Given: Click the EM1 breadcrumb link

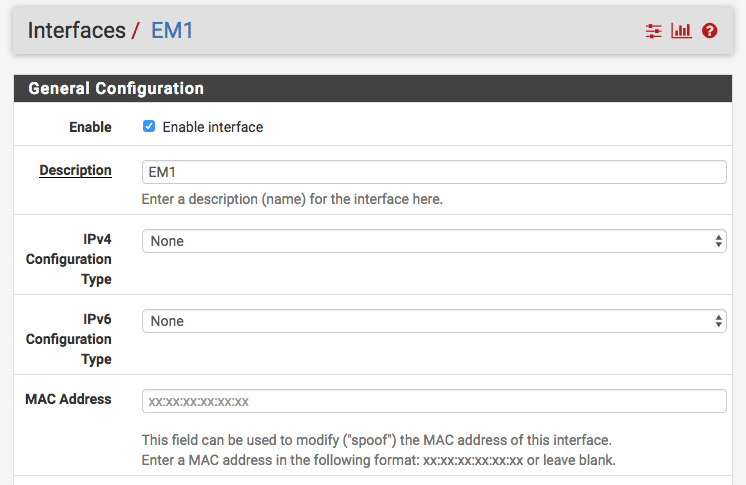Looking at the screenshot, I should [x=172, y=30].
